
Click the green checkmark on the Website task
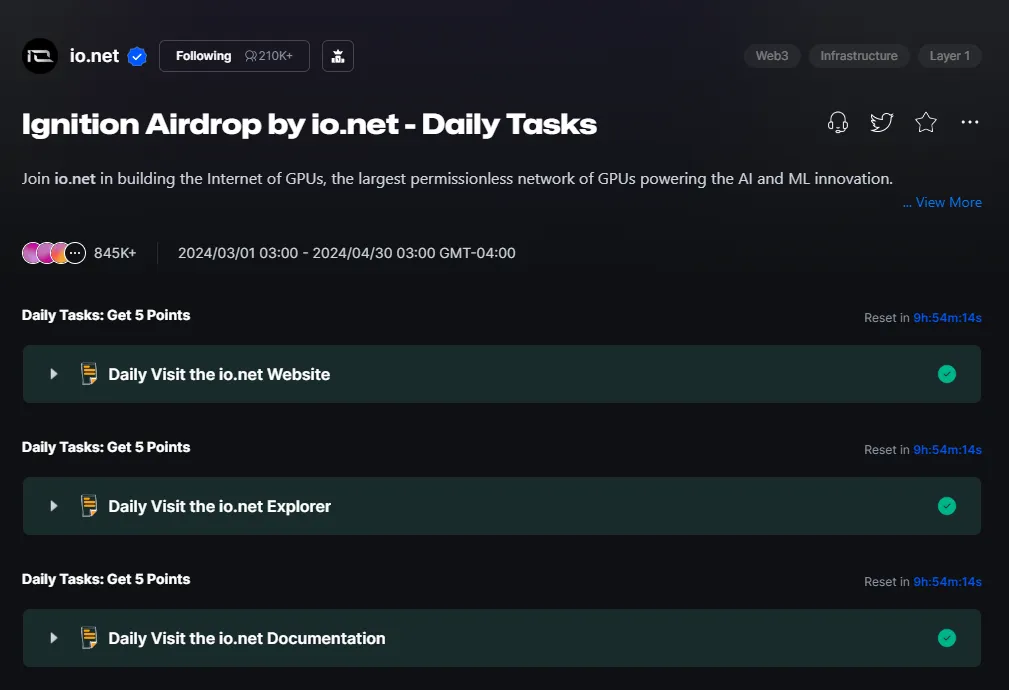pos(947,374)
